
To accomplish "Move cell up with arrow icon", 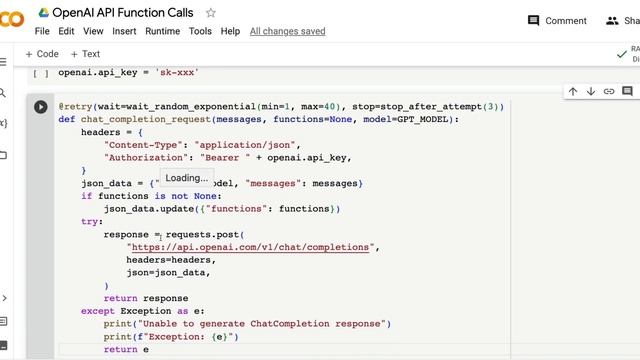I will [573, 91].
